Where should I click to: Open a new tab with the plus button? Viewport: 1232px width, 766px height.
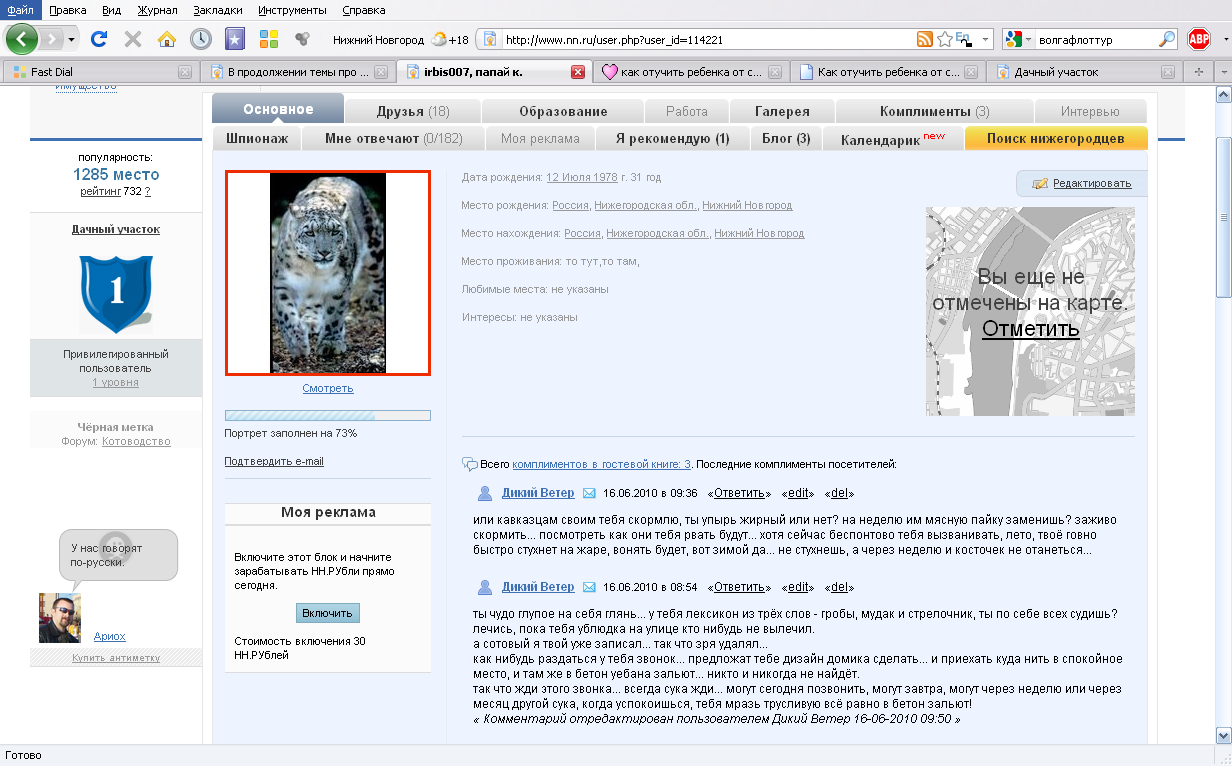click(x=1198, y=72)
